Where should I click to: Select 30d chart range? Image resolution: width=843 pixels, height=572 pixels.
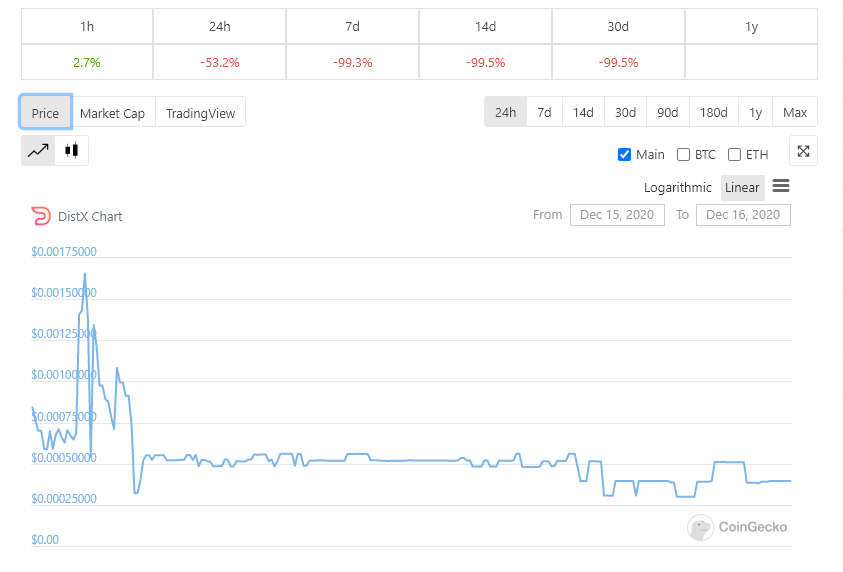coord(625,112)
